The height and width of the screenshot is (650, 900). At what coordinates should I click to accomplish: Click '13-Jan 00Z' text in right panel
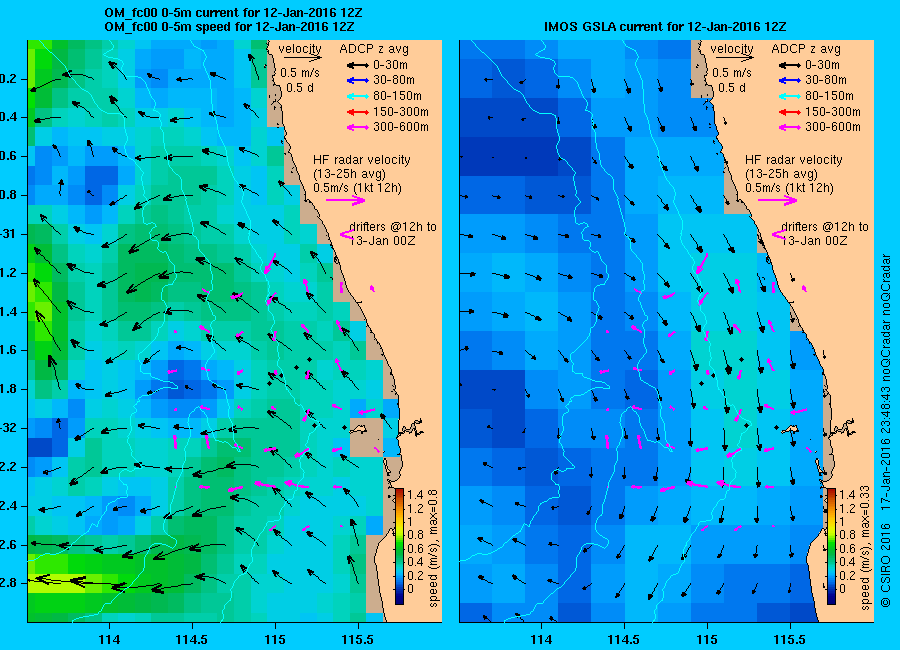click(x=814, y=241)
